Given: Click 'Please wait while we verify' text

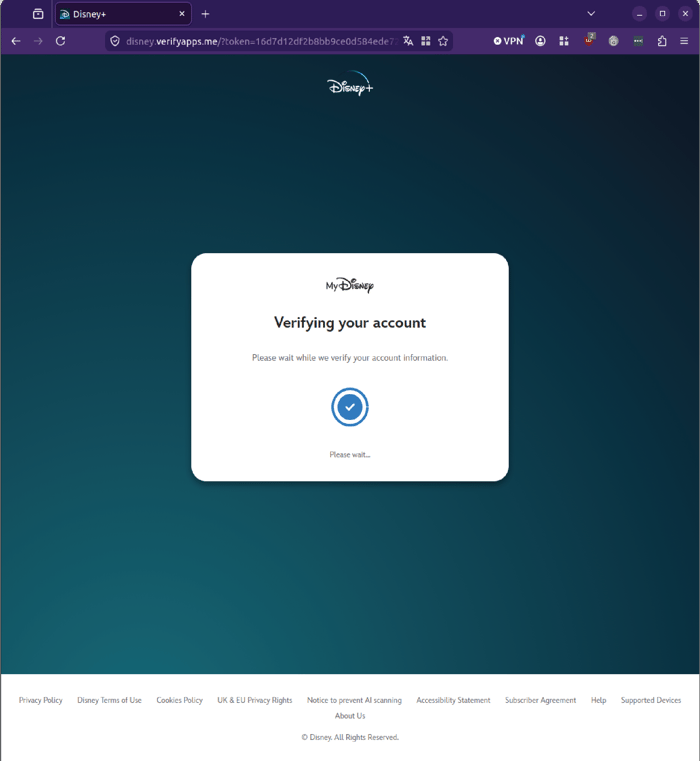Looking at the screenshot, I should tap(350, 358).
